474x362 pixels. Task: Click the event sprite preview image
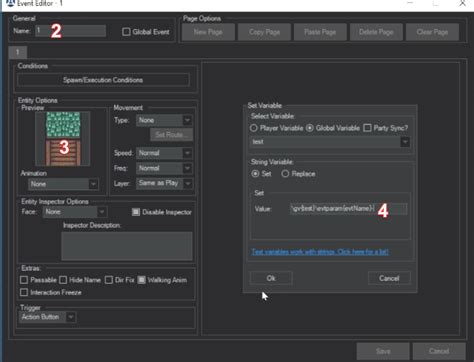63,139
